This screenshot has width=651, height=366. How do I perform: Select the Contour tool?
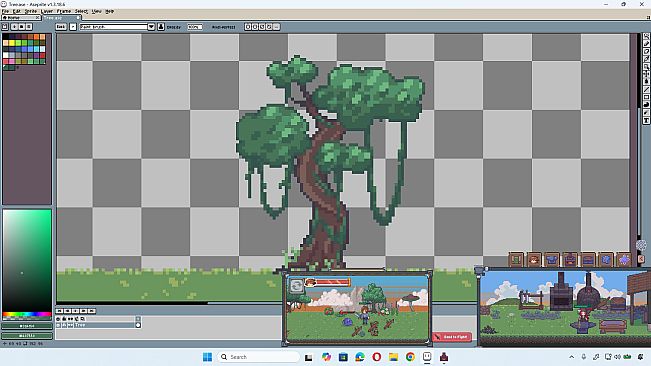point(646,105)
